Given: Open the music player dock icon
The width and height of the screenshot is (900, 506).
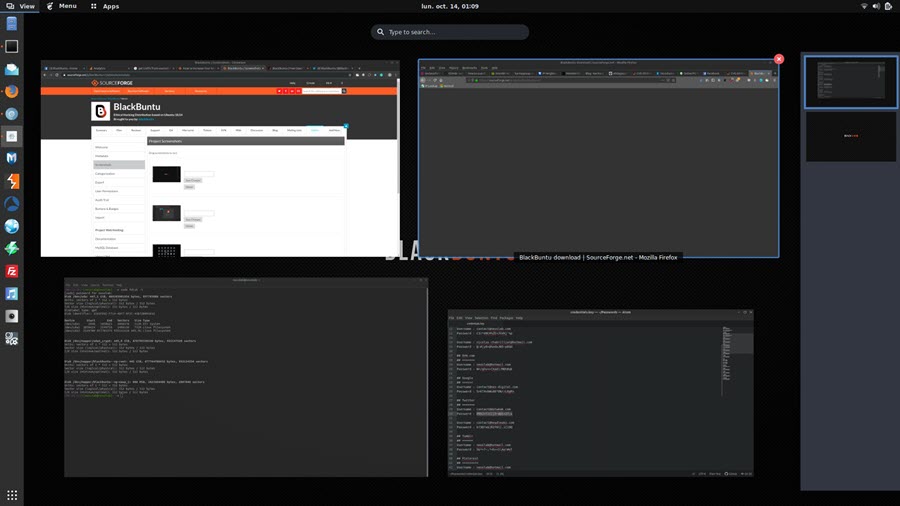Looking at the screenshot, I should point(11,293).
